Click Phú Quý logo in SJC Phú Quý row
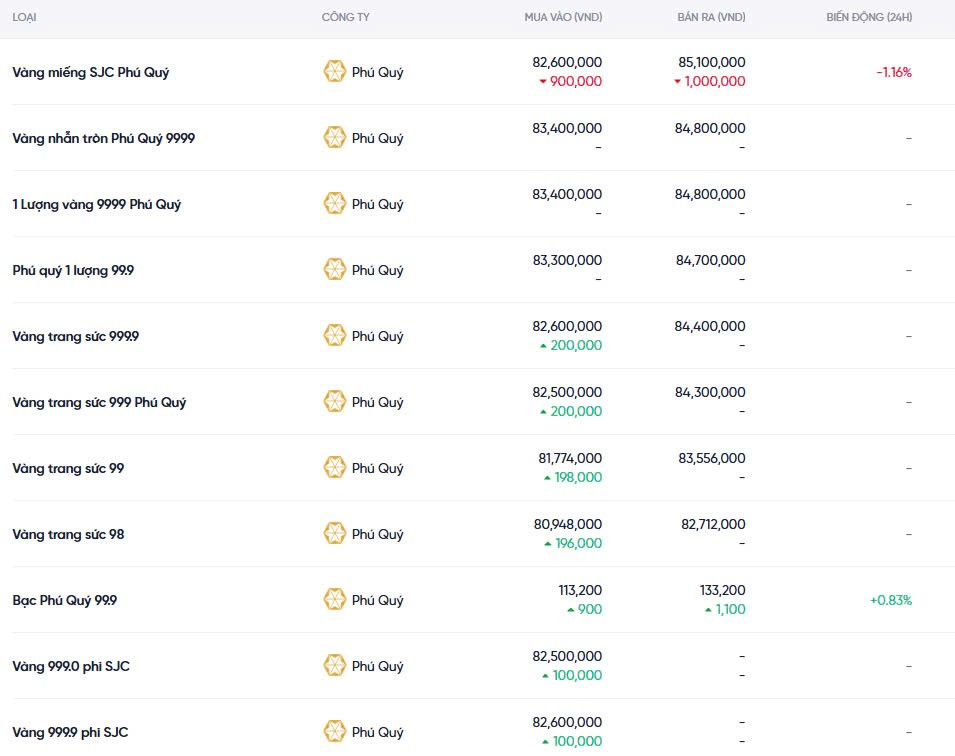 point(334,72)
